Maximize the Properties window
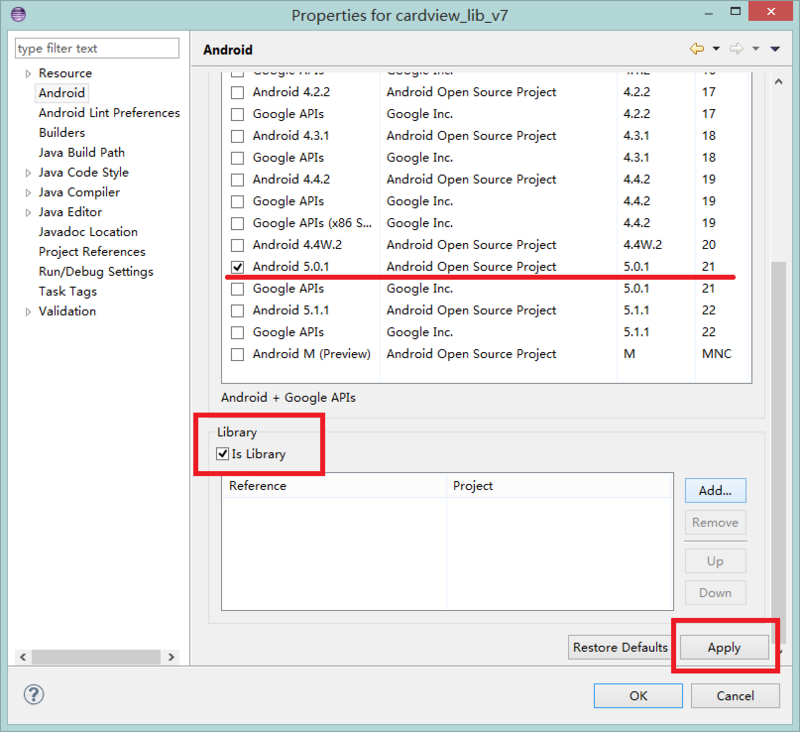 735,11
